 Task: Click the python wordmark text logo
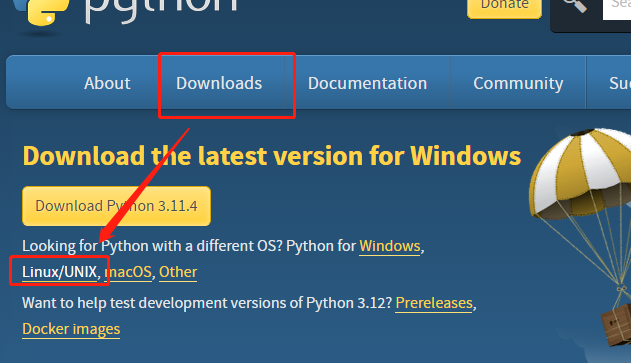click(x=161, y=10)
